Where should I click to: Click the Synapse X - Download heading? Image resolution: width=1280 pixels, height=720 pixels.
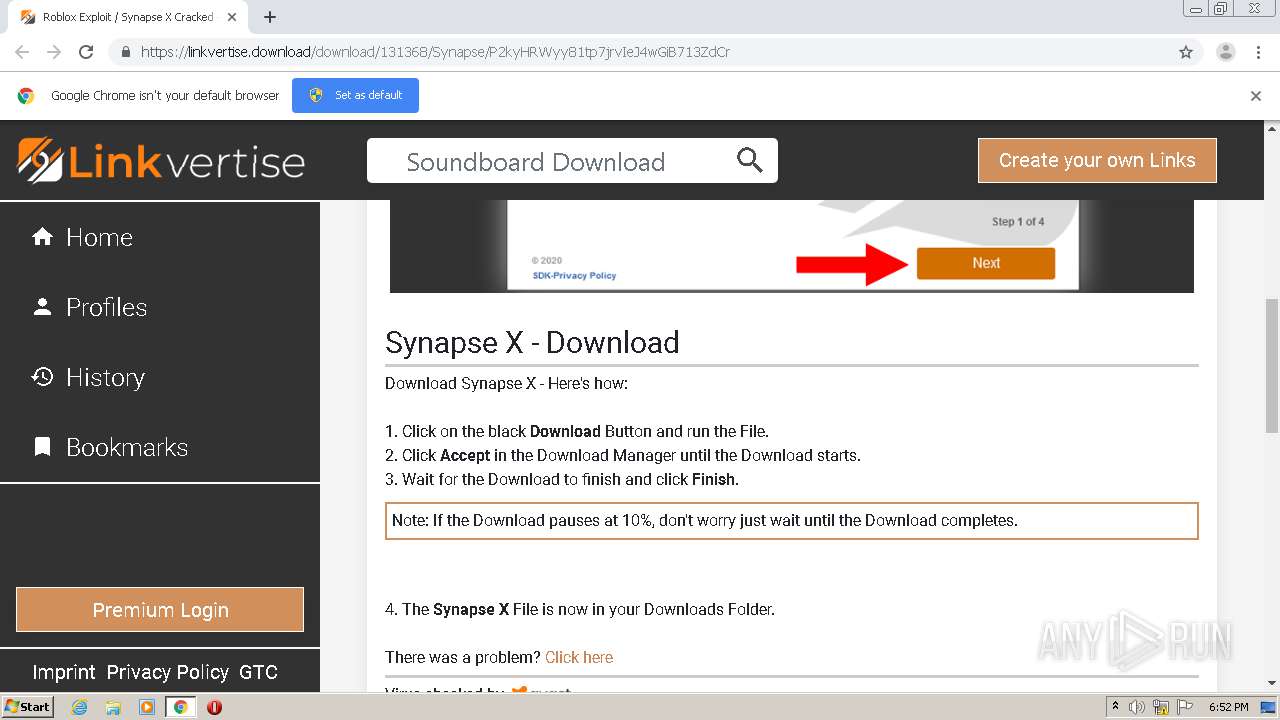(532, 342)
